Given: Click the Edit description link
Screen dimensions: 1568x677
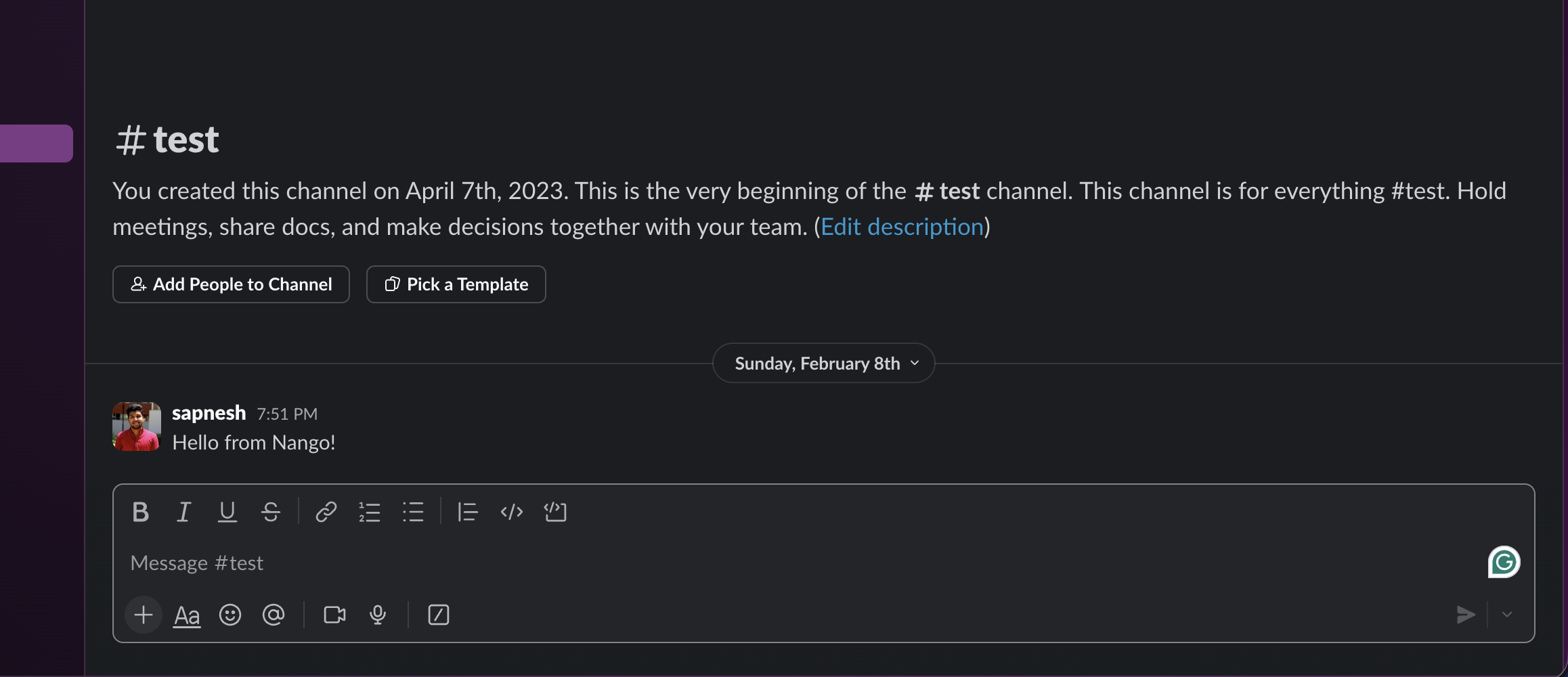Looking at the screenshot, I should tap(902, 227).
